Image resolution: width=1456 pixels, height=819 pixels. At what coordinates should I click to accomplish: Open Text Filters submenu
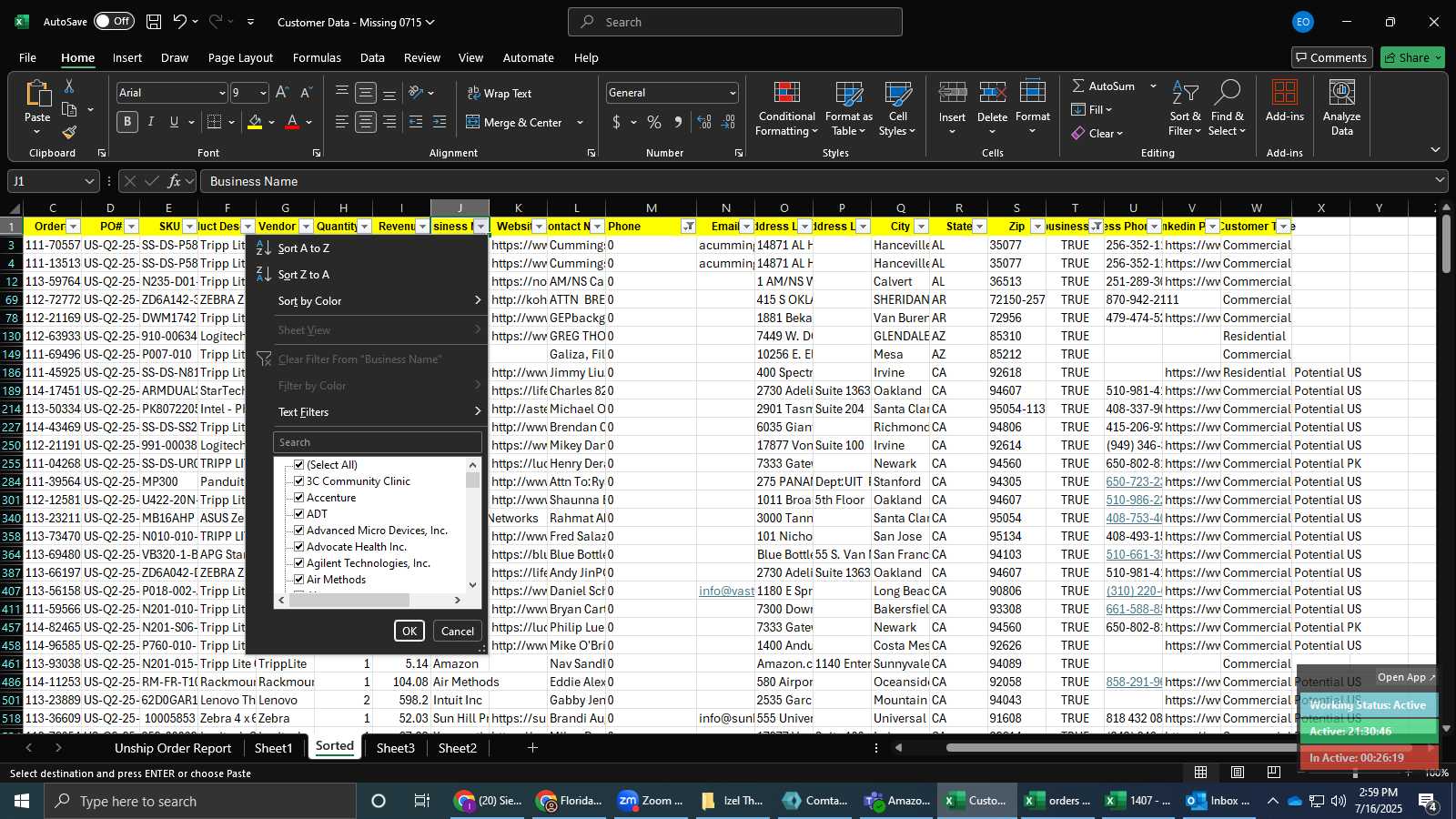pyautogui.click(x=367, y=411)
